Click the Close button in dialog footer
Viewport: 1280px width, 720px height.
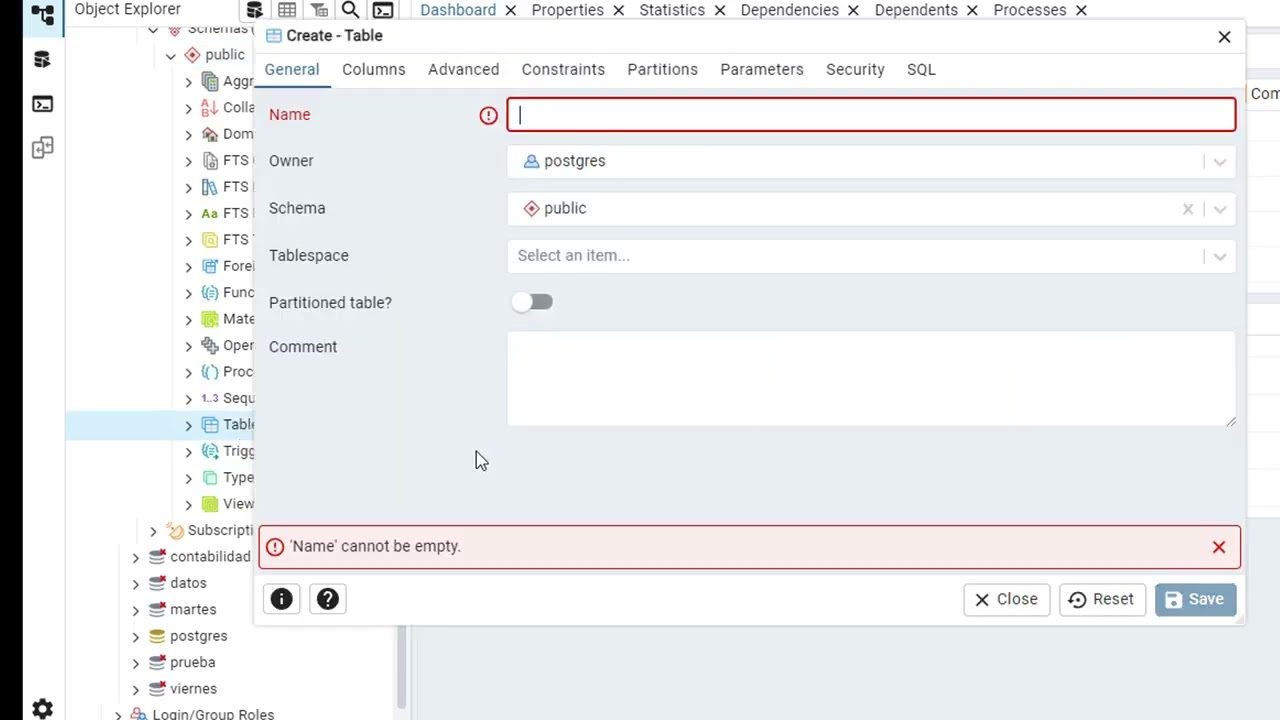point(1006,599)
